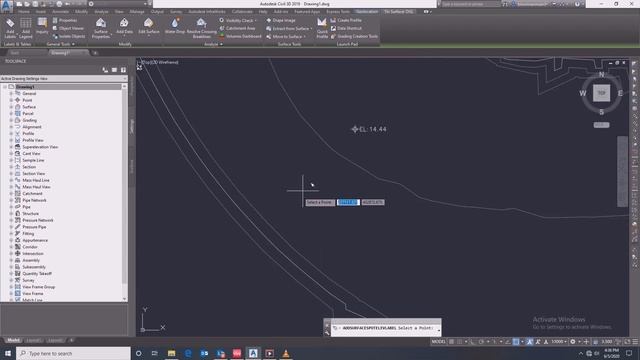Click the Add Labels ribbon icon
The image size is (640, 360).
pyautogui.click(x=10, y=28)
